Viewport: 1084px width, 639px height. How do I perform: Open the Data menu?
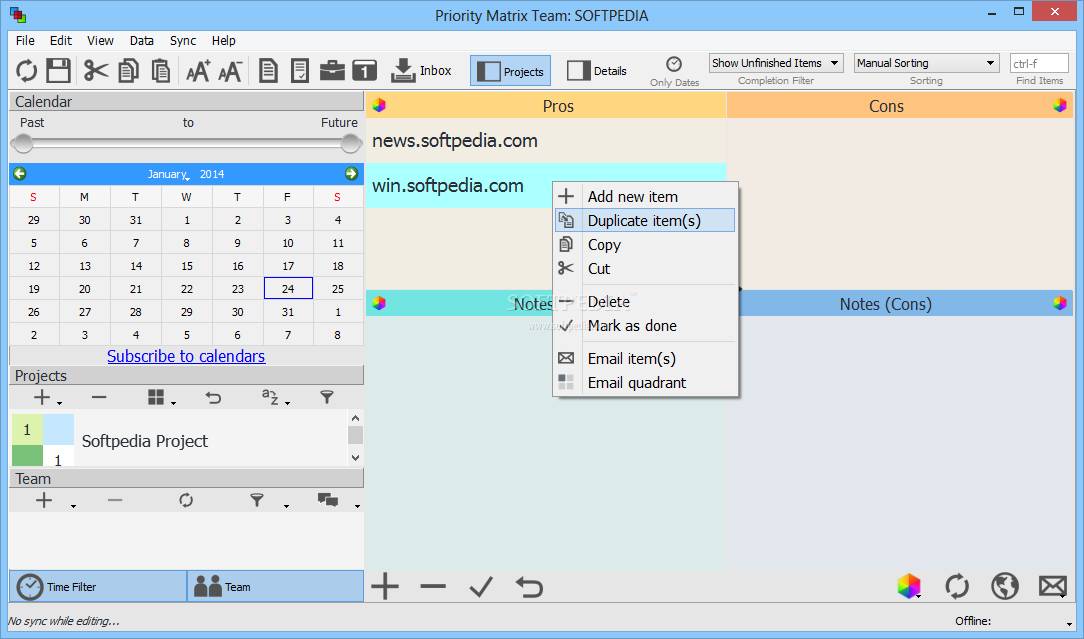(x=142, y=41)
